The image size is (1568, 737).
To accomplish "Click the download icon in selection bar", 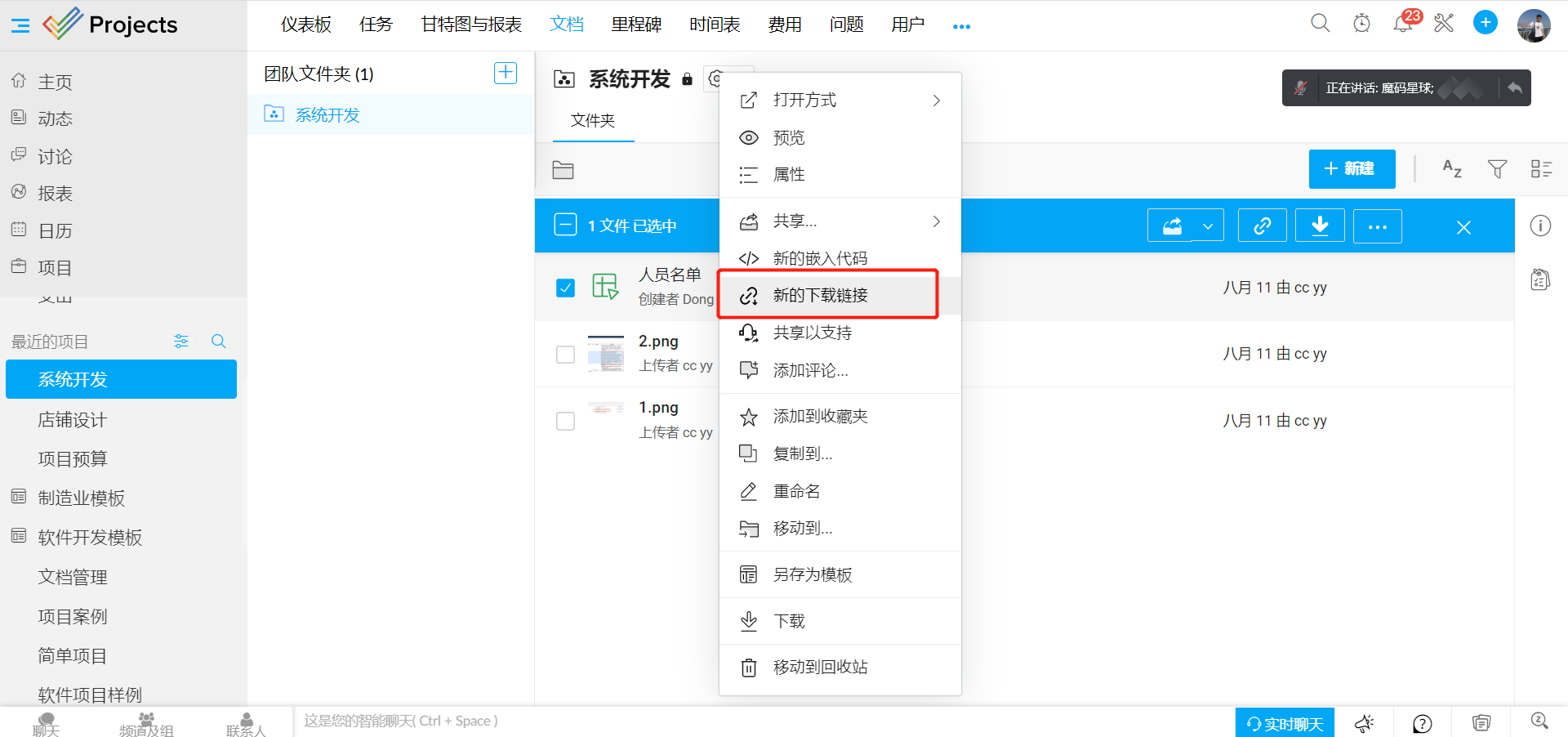I will pyautogui.click(x=1320, y=226).
